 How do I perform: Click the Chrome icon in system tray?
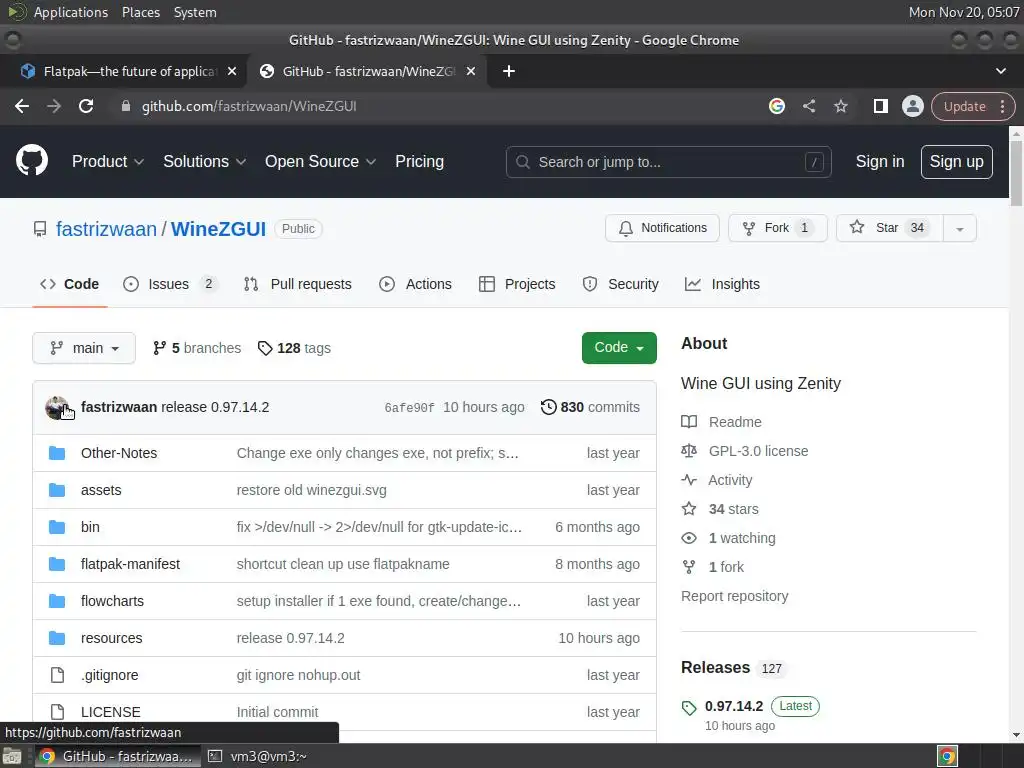coord(948,756)
